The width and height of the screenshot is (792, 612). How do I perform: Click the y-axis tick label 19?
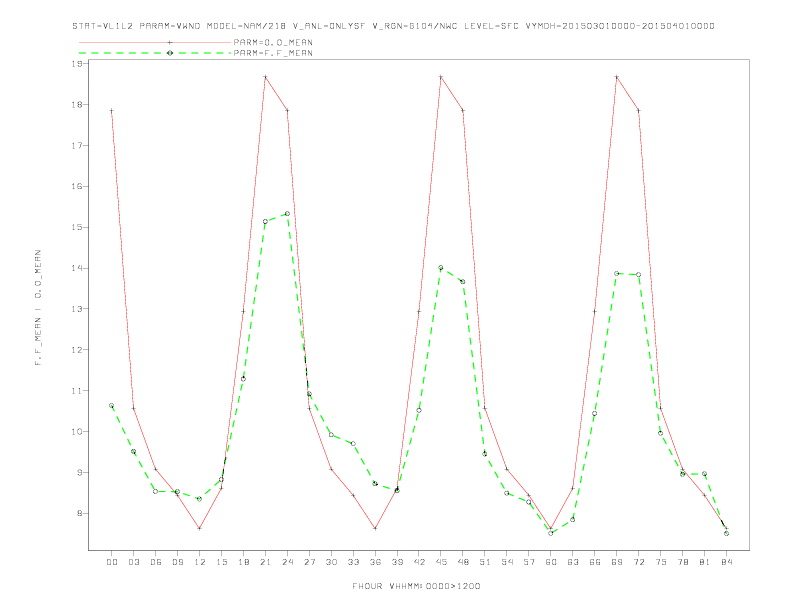tap(77, 64)
